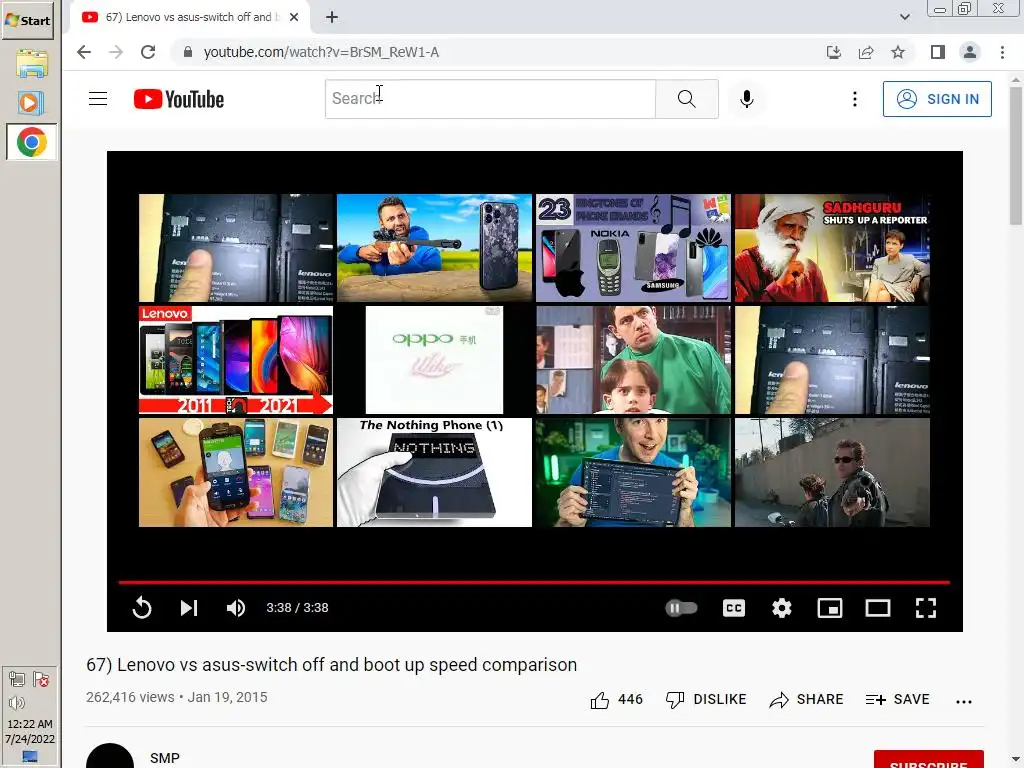Share this page icon
This screenshot has width=1024, height=768.
[x=866, y=52]
